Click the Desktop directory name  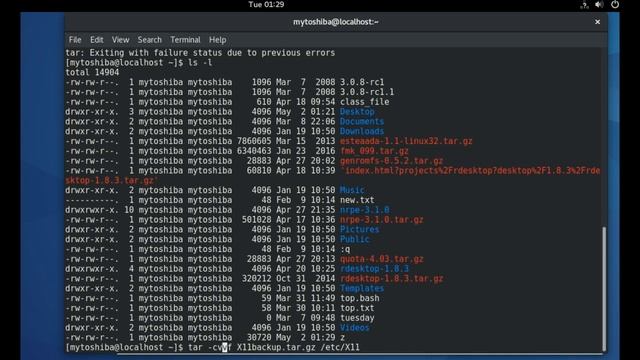coord(357,111)
